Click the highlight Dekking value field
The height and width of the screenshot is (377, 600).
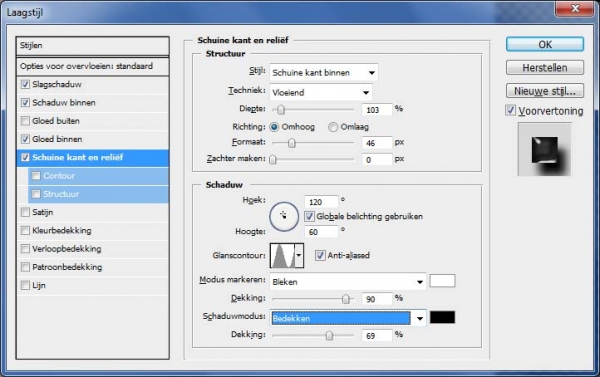pos(377,299)
